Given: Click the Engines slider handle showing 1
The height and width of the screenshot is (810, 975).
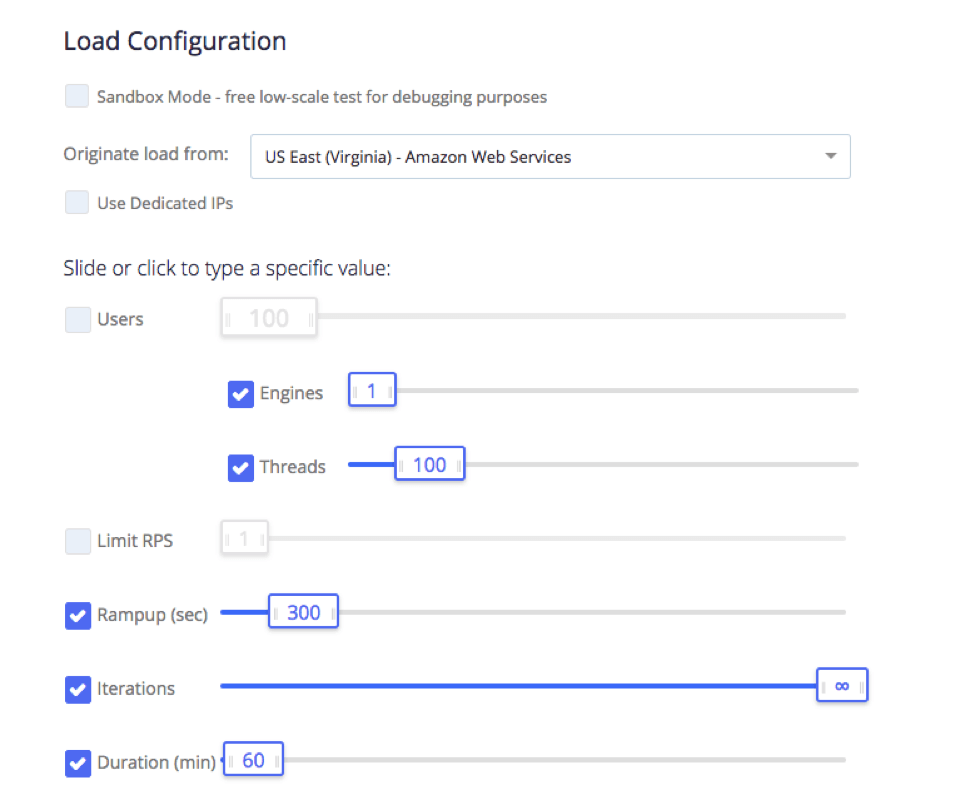Looking at the screenshot, I should pos(372,390).
